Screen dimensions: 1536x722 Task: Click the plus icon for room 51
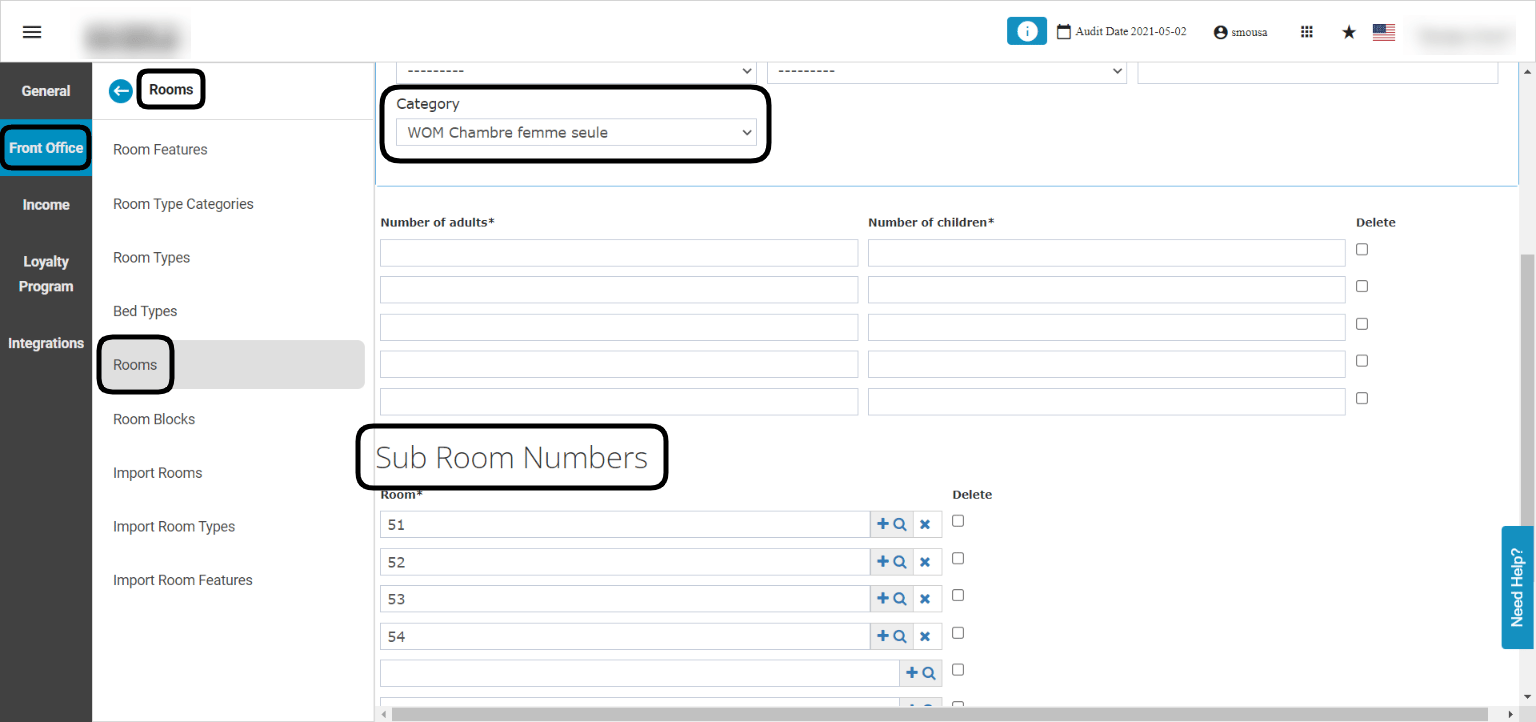point(883,524)
